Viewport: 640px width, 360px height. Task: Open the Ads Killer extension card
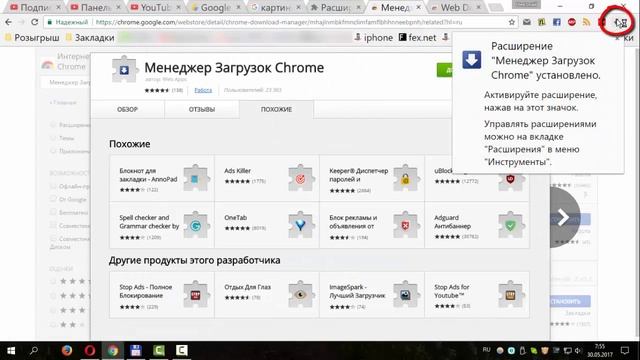[267, 178]
